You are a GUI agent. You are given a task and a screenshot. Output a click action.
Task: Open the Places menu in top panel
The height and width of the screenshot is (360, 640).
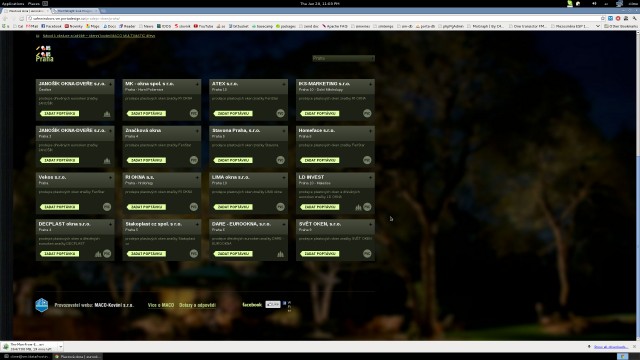coord(33,3)
